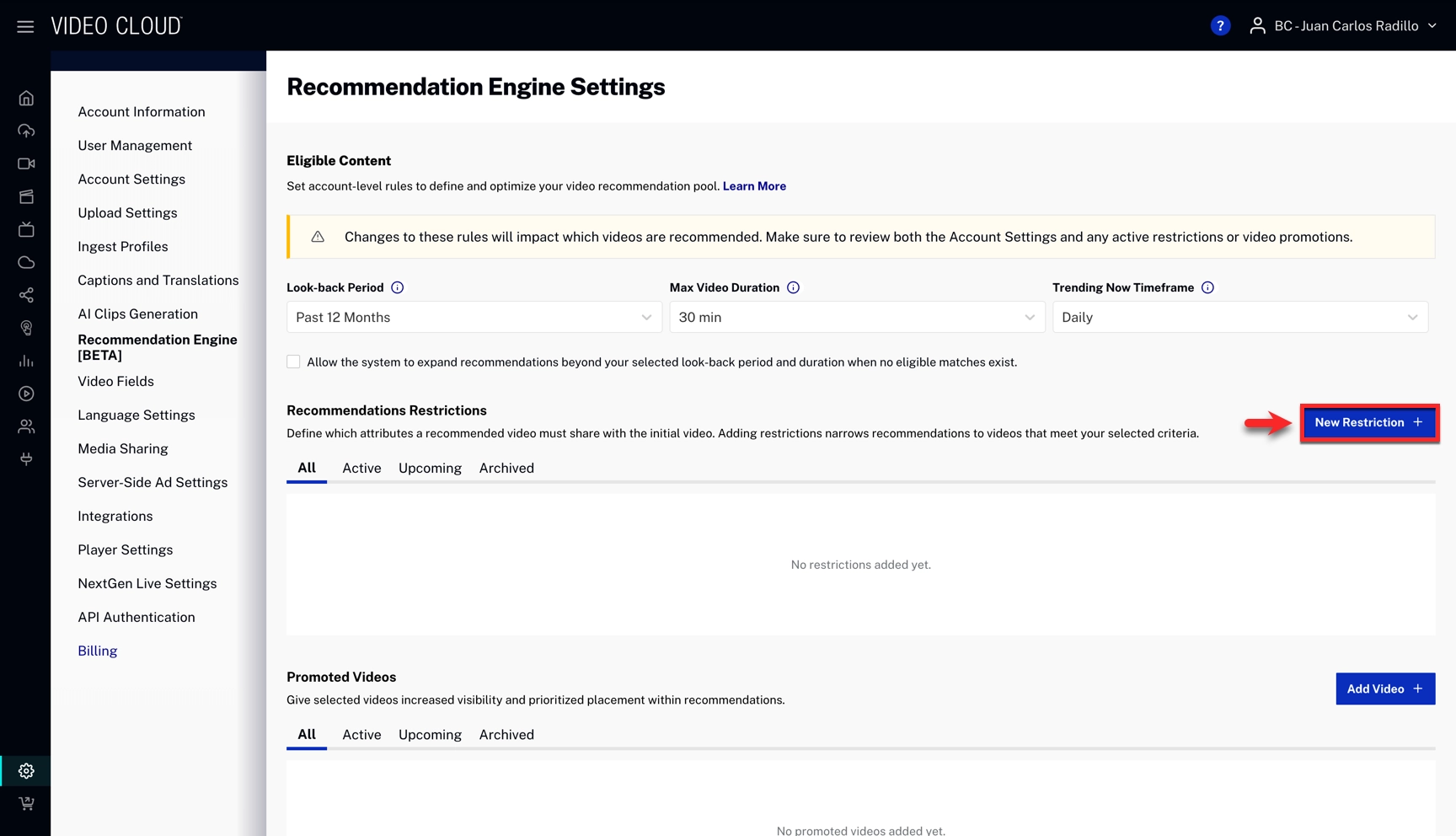1456x836 pixels.
Task: Open Player Settings in admin menu
Action: click(x=125, y=549)
